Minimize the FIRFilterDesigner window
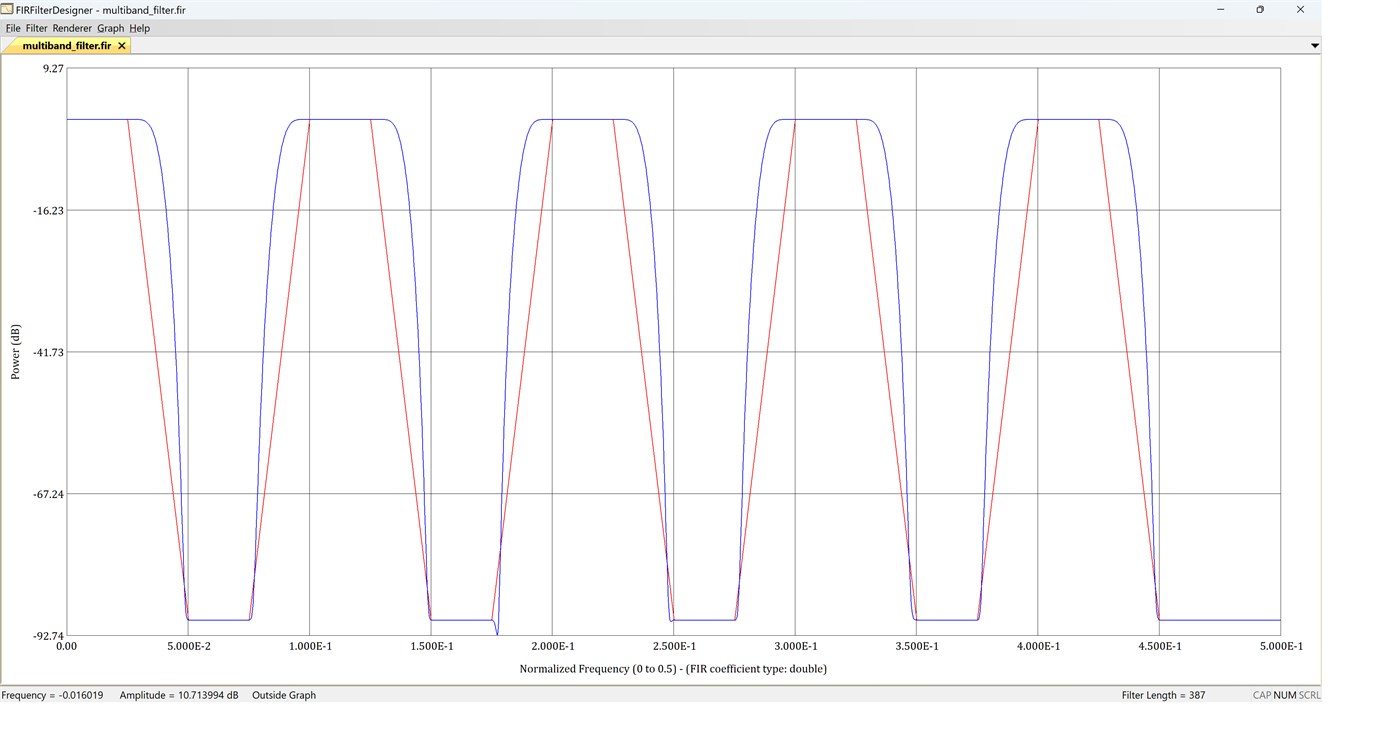Viewport: 1399px width, 743px height. pyautogui.click(x=1221, y=9)
